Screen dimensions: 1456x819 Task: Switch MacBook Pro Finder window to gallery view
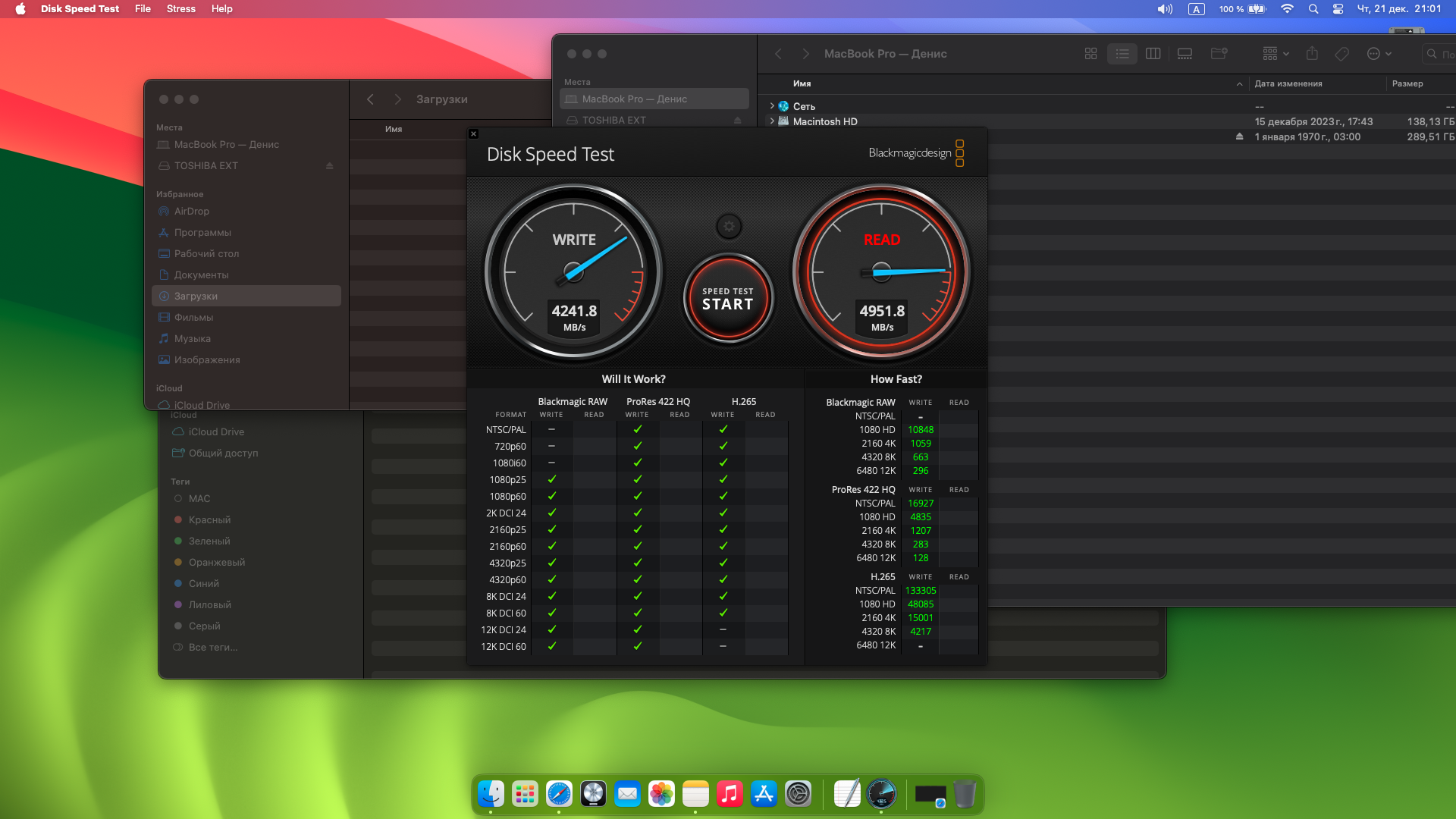pos(1185,54)
